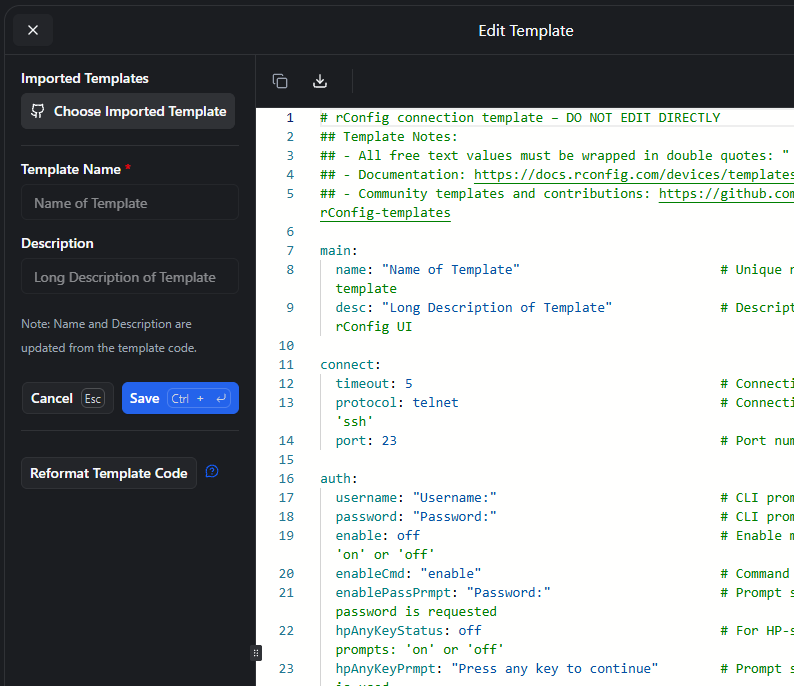Open Choose Imported Template button
This screenshot has height=686, width=794.
coord(128,111)
